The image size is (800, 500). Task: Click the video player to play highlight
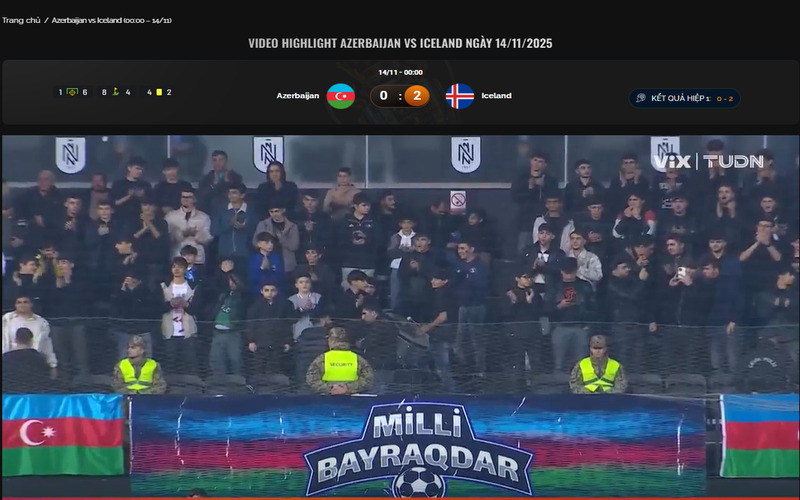pyautogui.click(x=400, y=316)
